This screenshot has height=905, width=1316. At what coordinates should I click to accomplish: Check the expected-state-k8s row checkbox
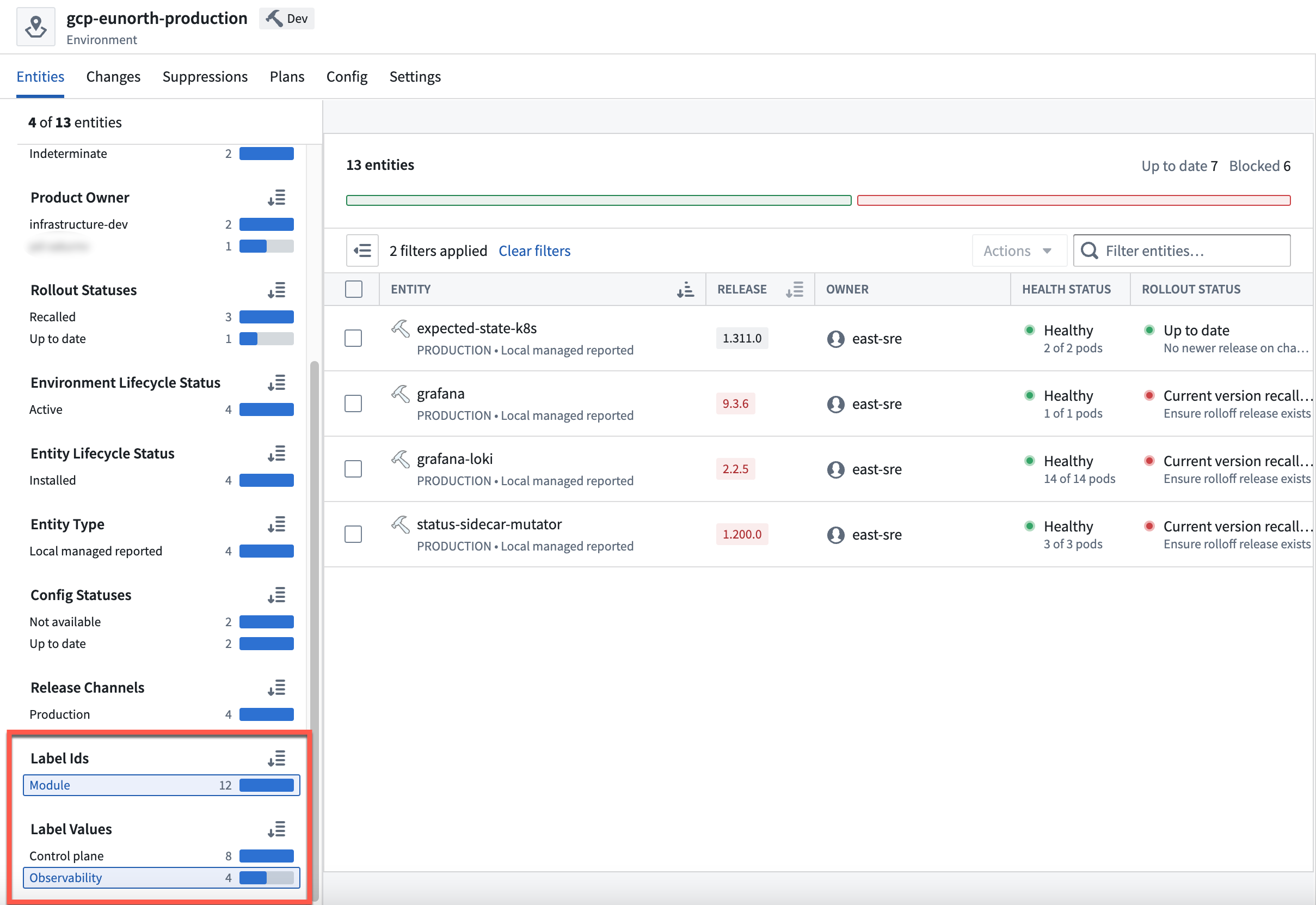[354, 339]
